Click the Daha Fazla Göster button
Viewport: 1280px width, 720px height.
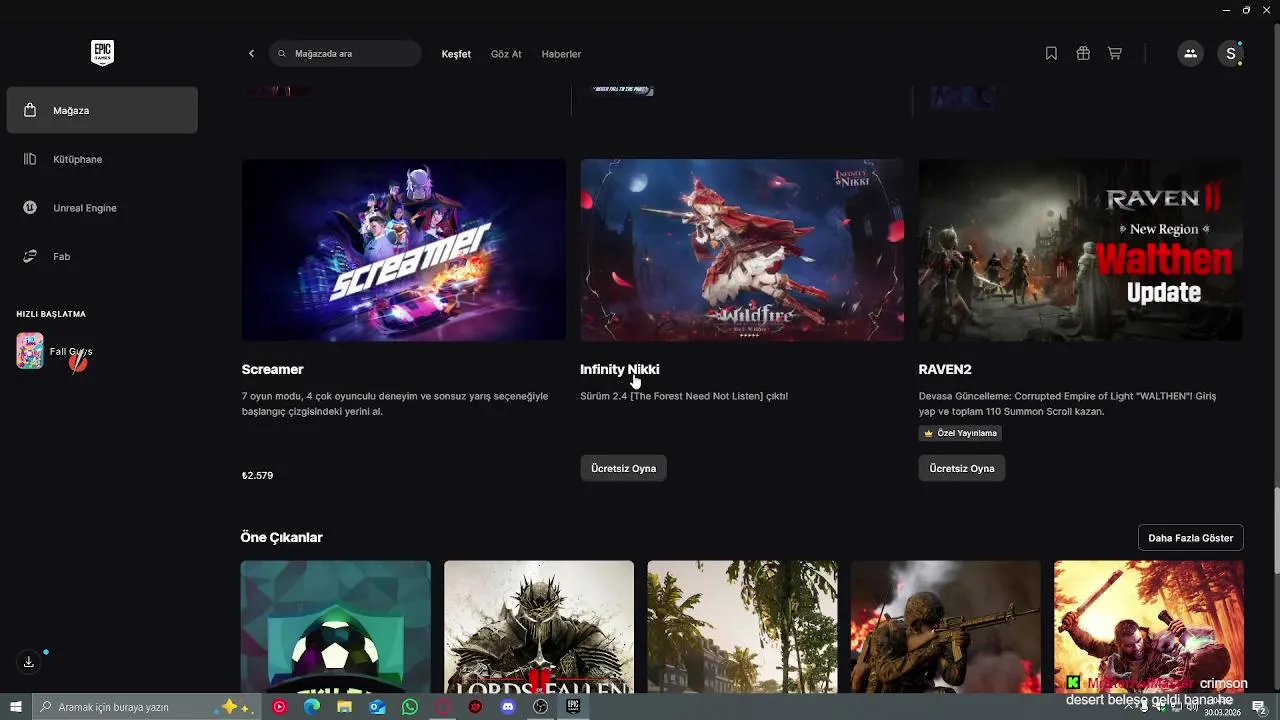[1190, 538]
